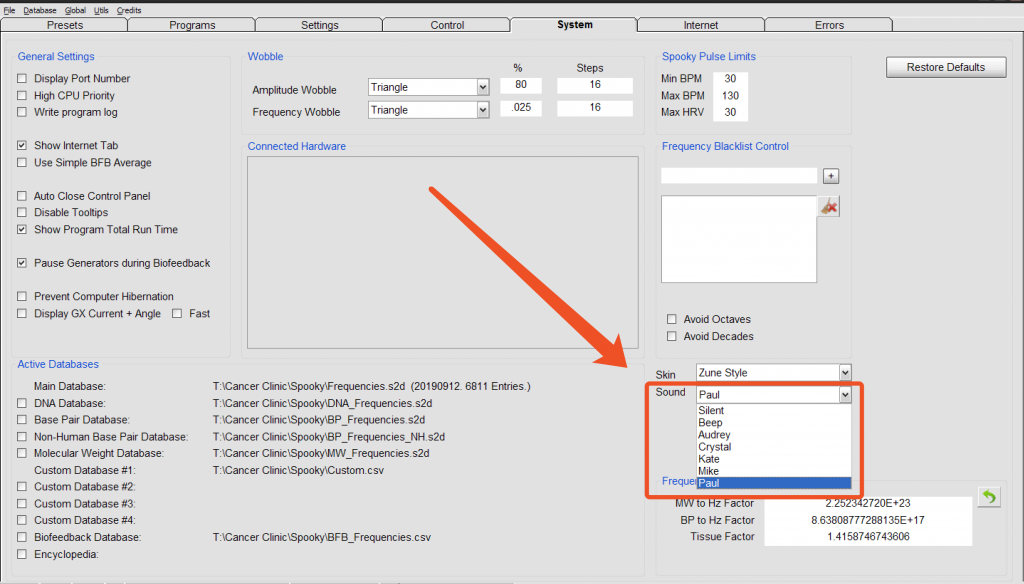1024x584 pixels.
Task: Click the green undo arrow icon
Action: pos(988,497)
